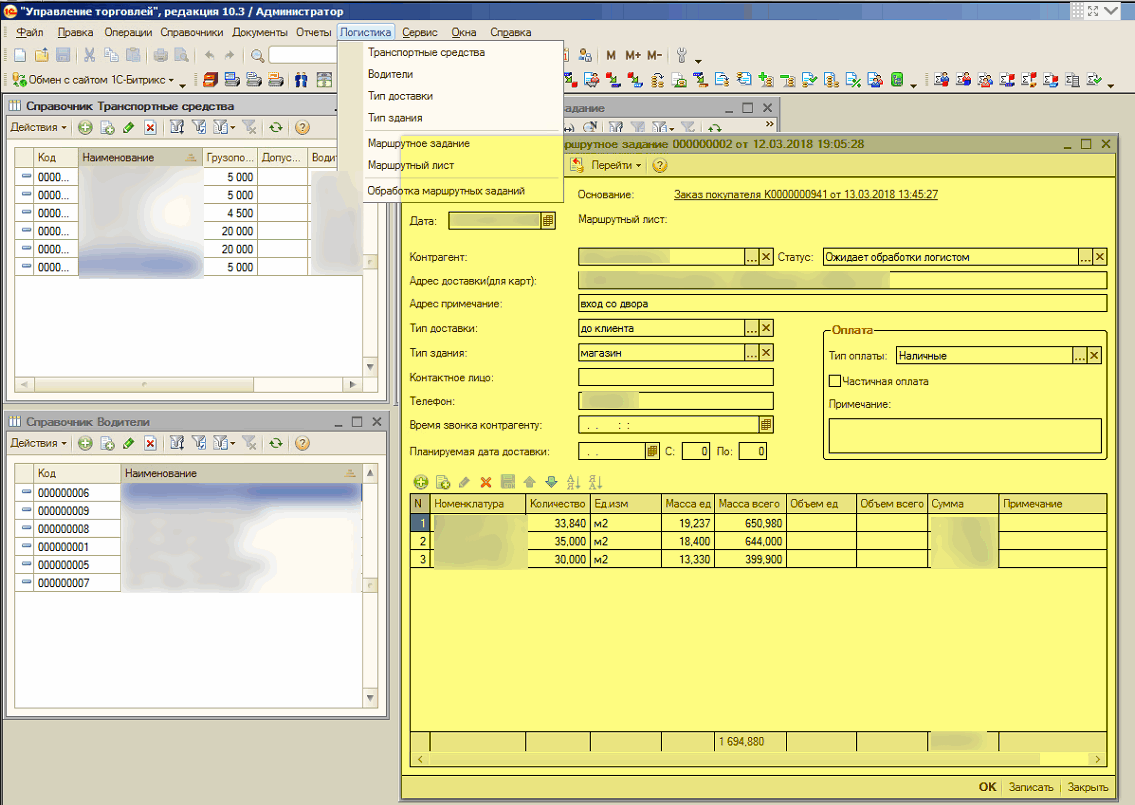Click the edit pencil icon in Водители toolbar

click(128, 443)
